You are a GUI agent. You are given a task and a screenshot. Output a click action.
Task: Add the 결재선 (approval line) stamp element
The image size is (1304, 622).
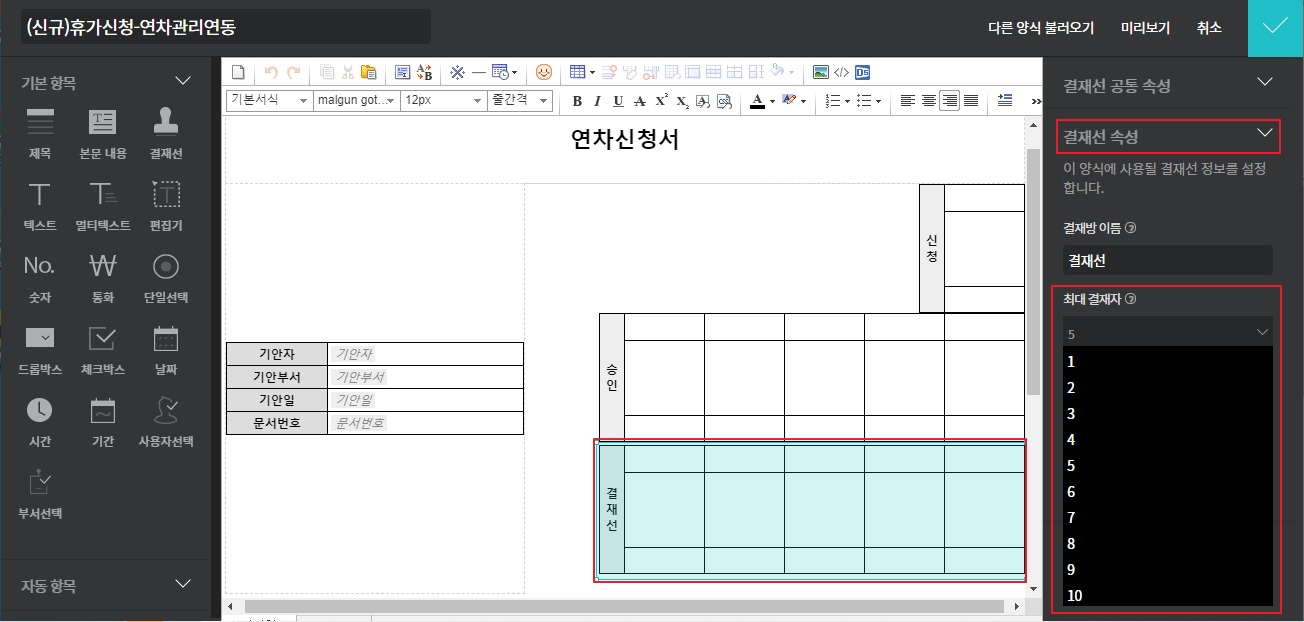[x=166, y=132]
